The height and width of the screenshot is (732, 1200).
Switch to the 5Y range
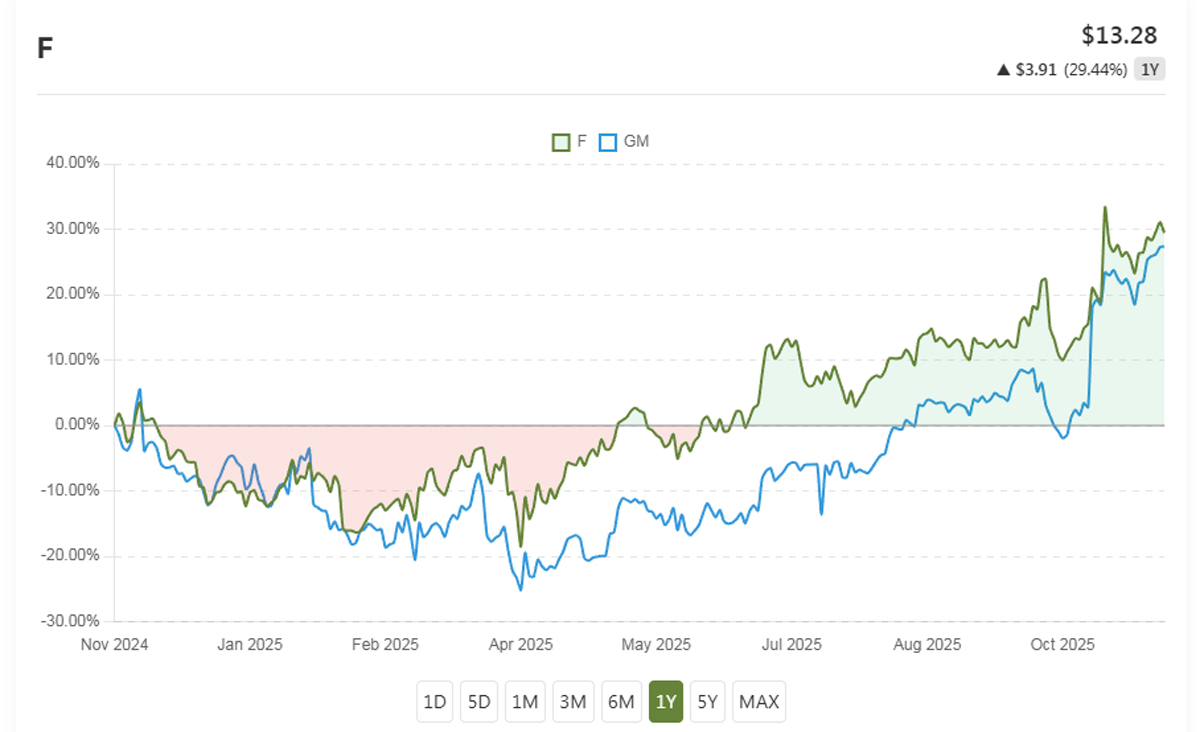707,702
